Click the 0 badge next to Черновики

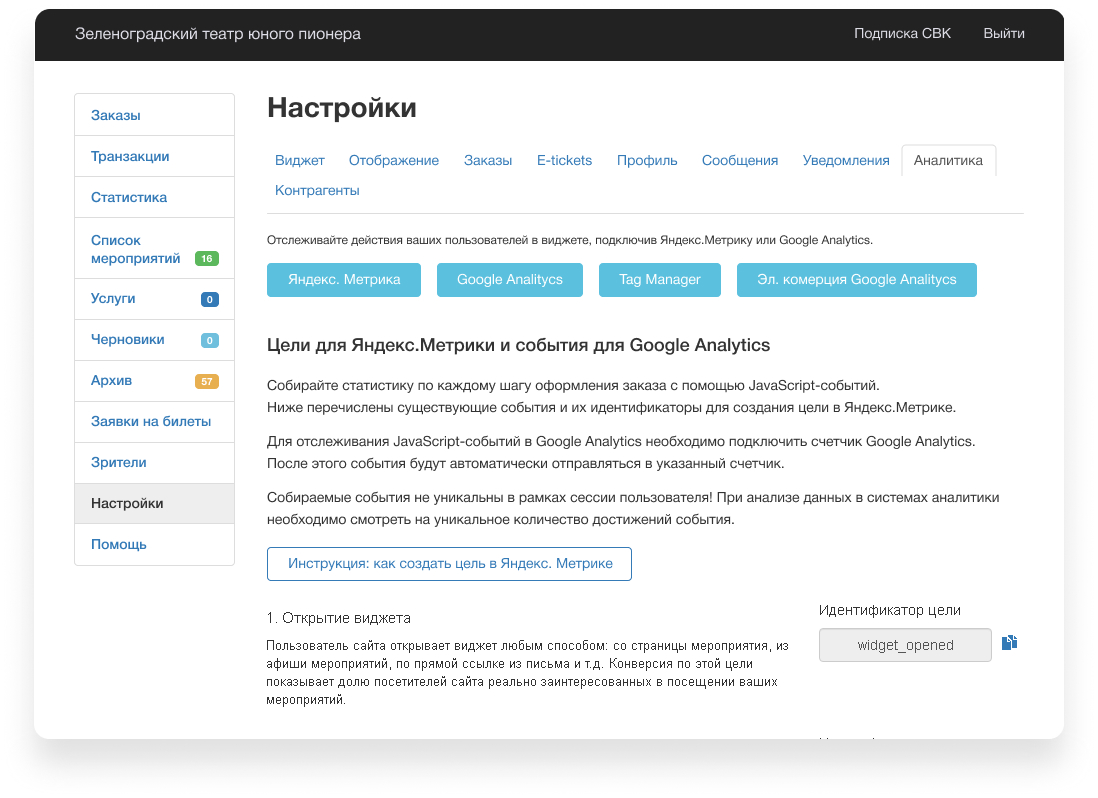click(209, 340)
